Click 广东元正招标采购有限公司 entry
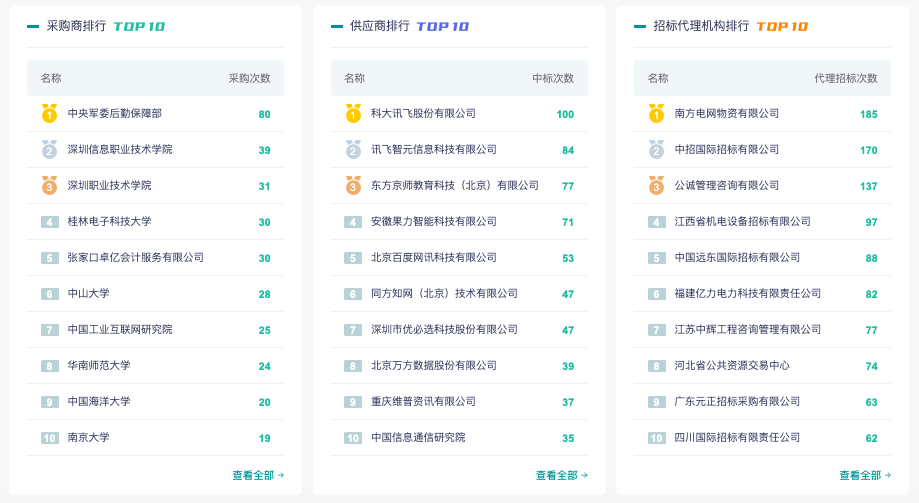The height and width of the screenshot is (503, 919). (737, 402)
